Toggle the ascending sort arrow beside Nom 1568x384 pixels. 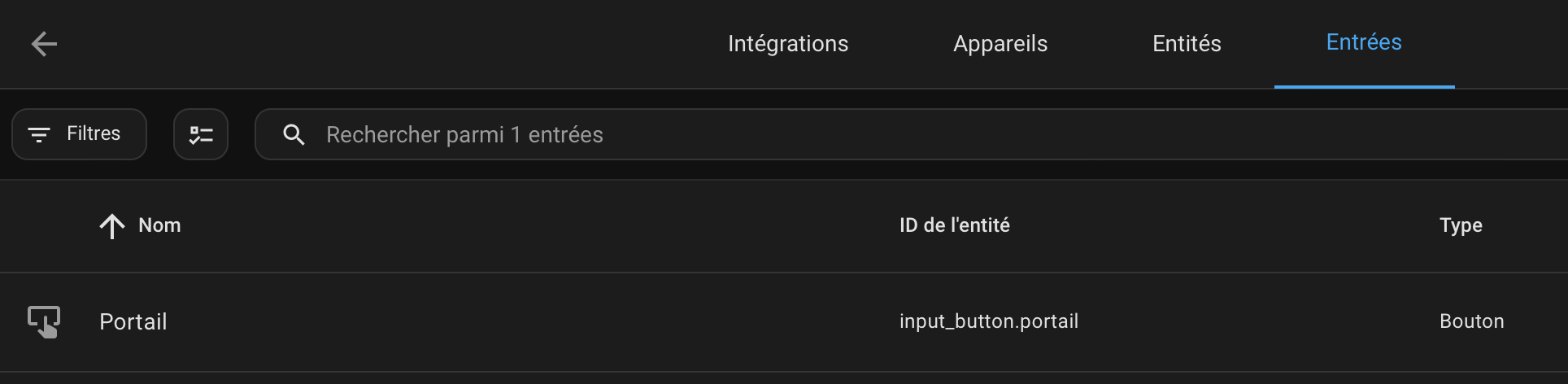pos(112,225)
